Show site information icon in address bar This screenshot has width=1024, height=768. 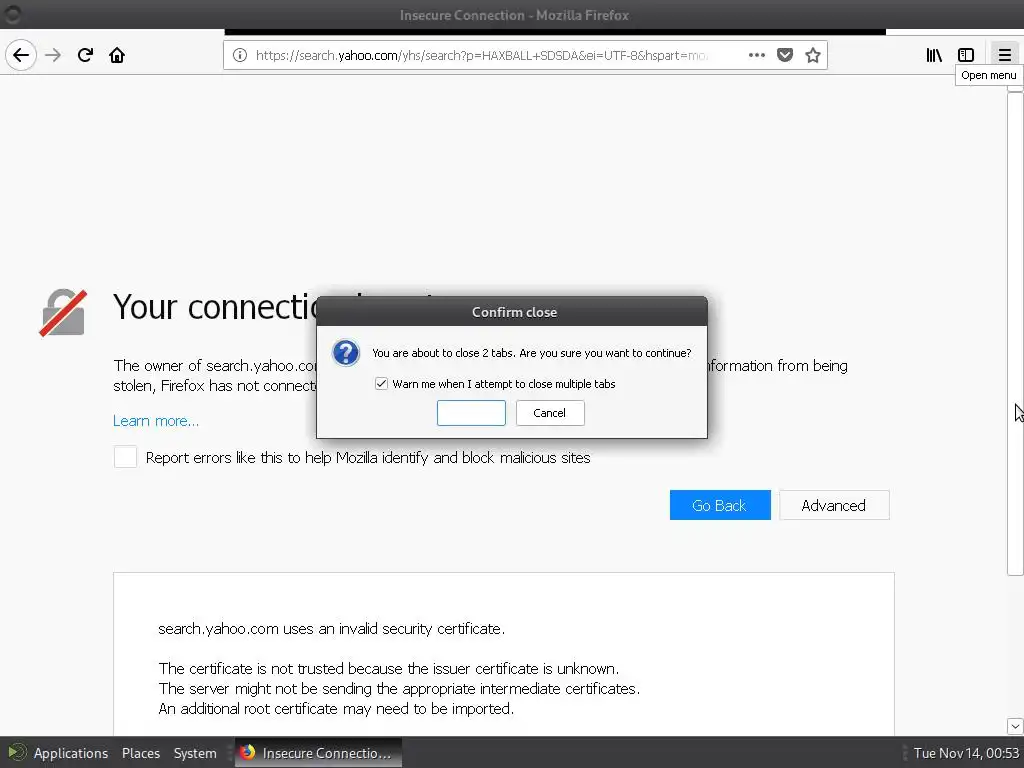240,56
